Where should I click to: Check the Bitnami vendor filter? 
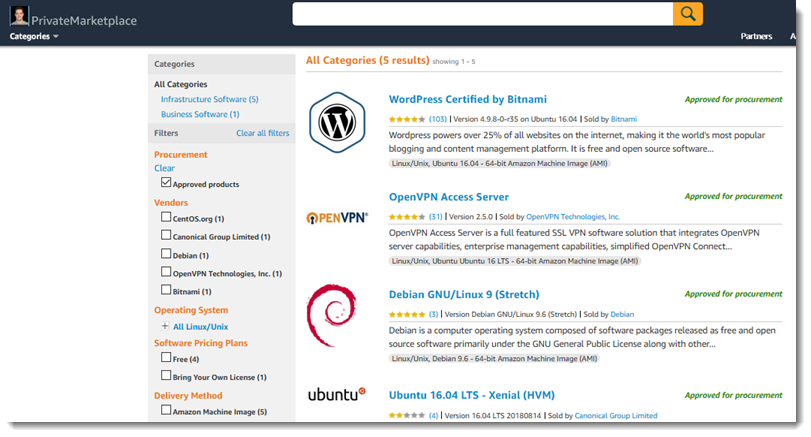166,290
